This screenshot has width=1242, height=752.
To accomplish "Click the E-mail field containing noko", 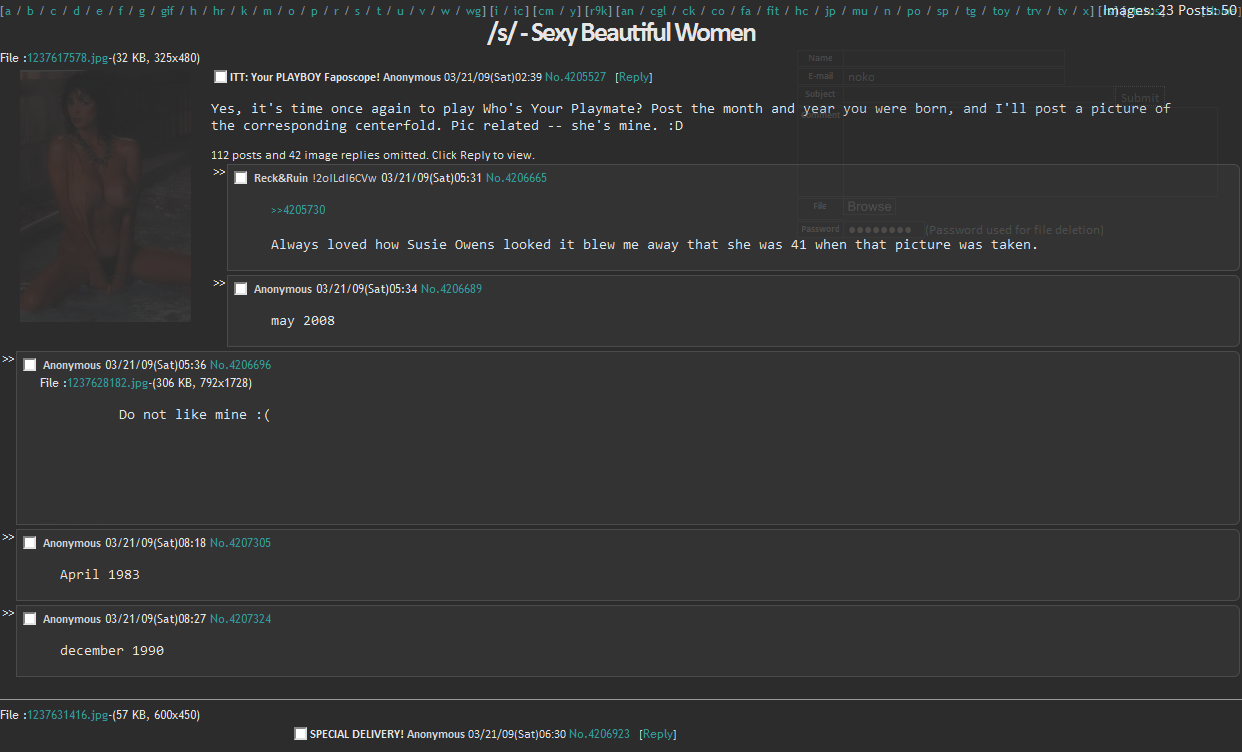I will pos(950,76).
